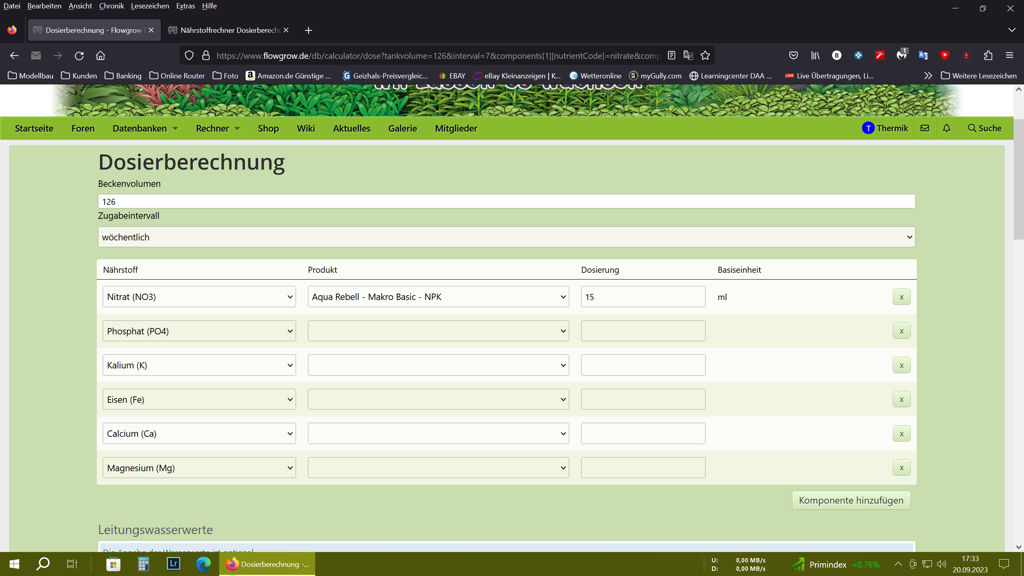This screenshot has width=1024, height=576.
Task: Bookmark this page with the star icon
Action: coord(705,56)
